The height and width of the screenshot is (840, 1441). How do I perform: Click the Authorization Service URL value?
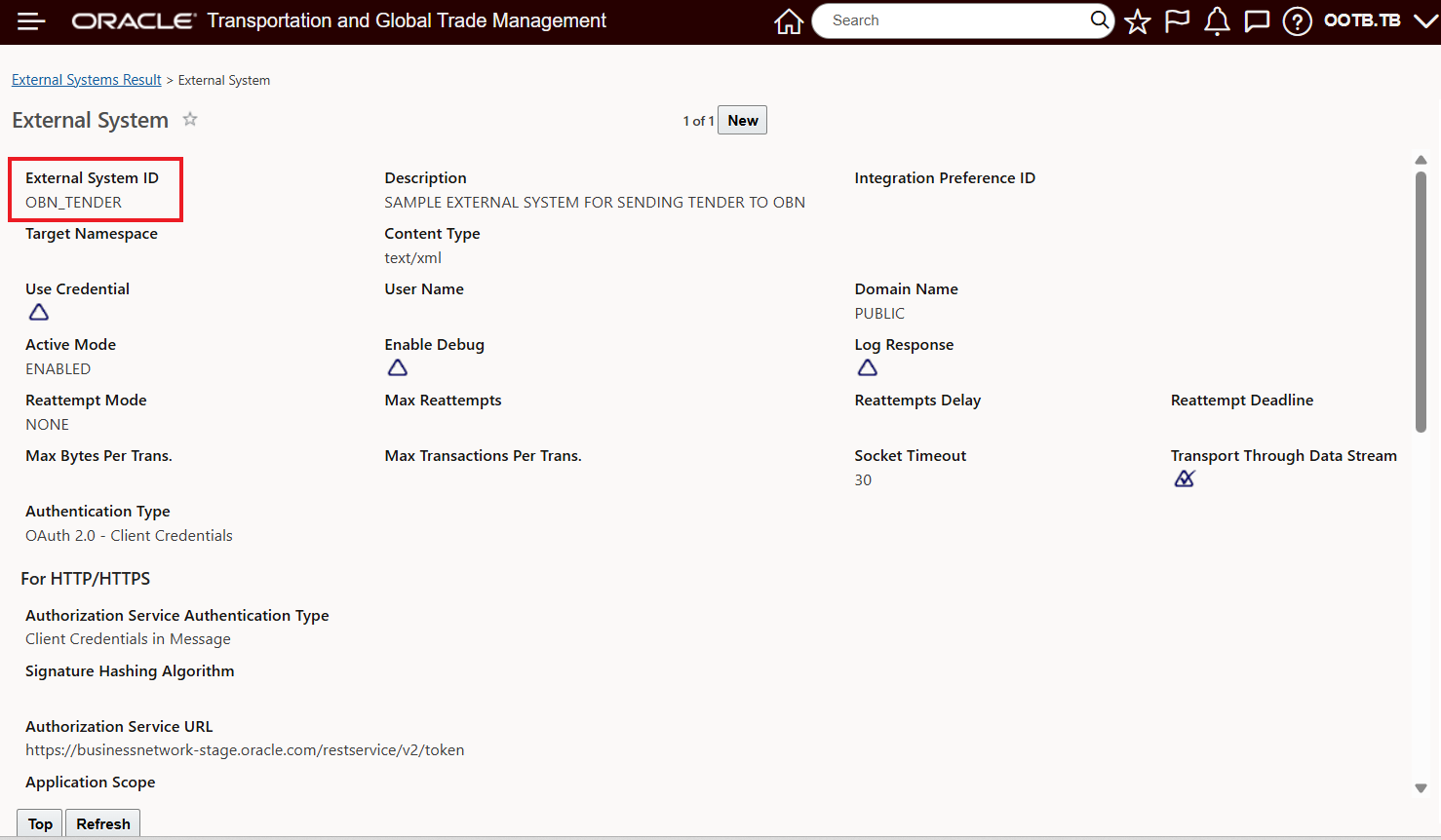245,750
